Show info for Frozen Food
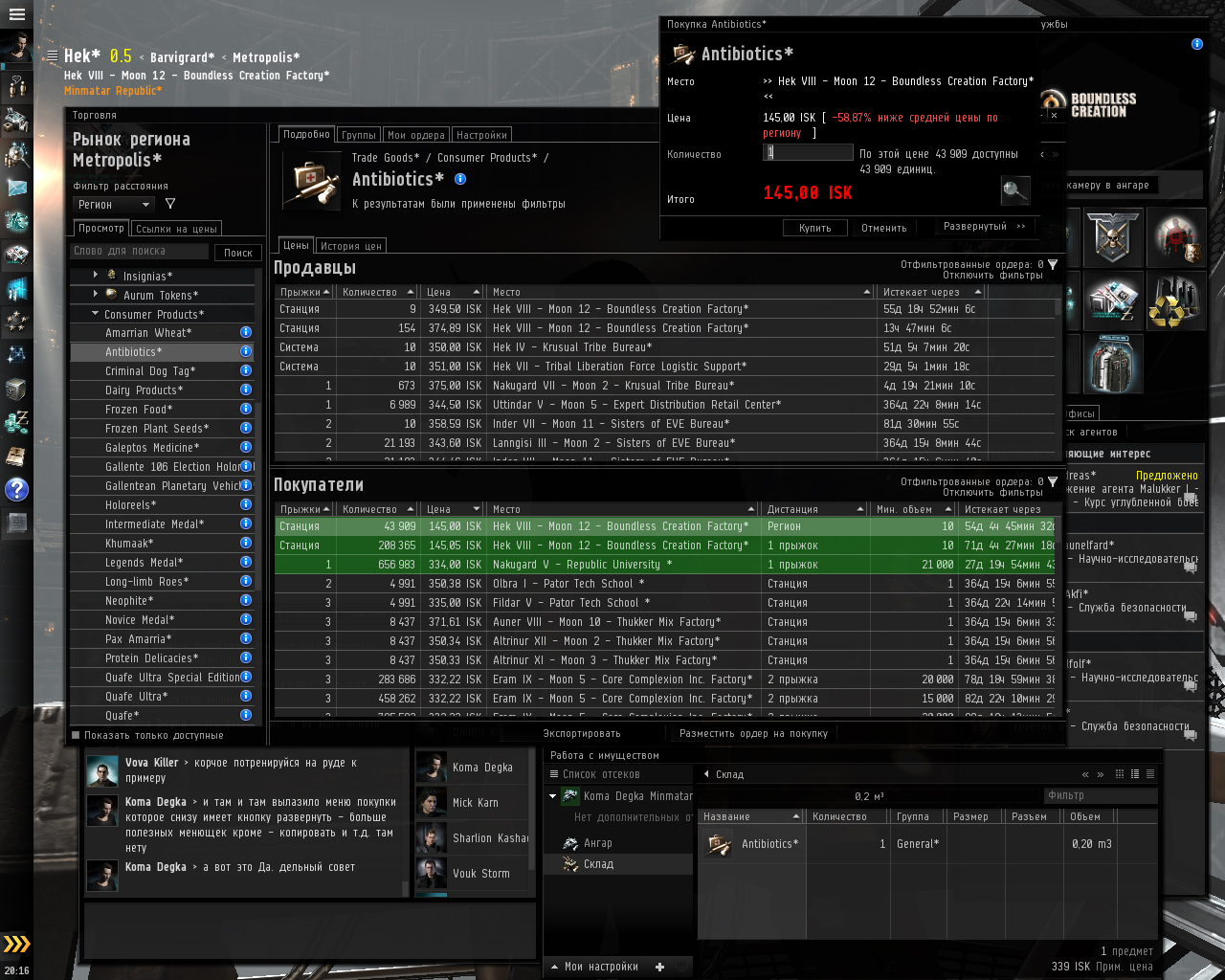This screenshot has height=980, width=1225. [x=246, y=409]
